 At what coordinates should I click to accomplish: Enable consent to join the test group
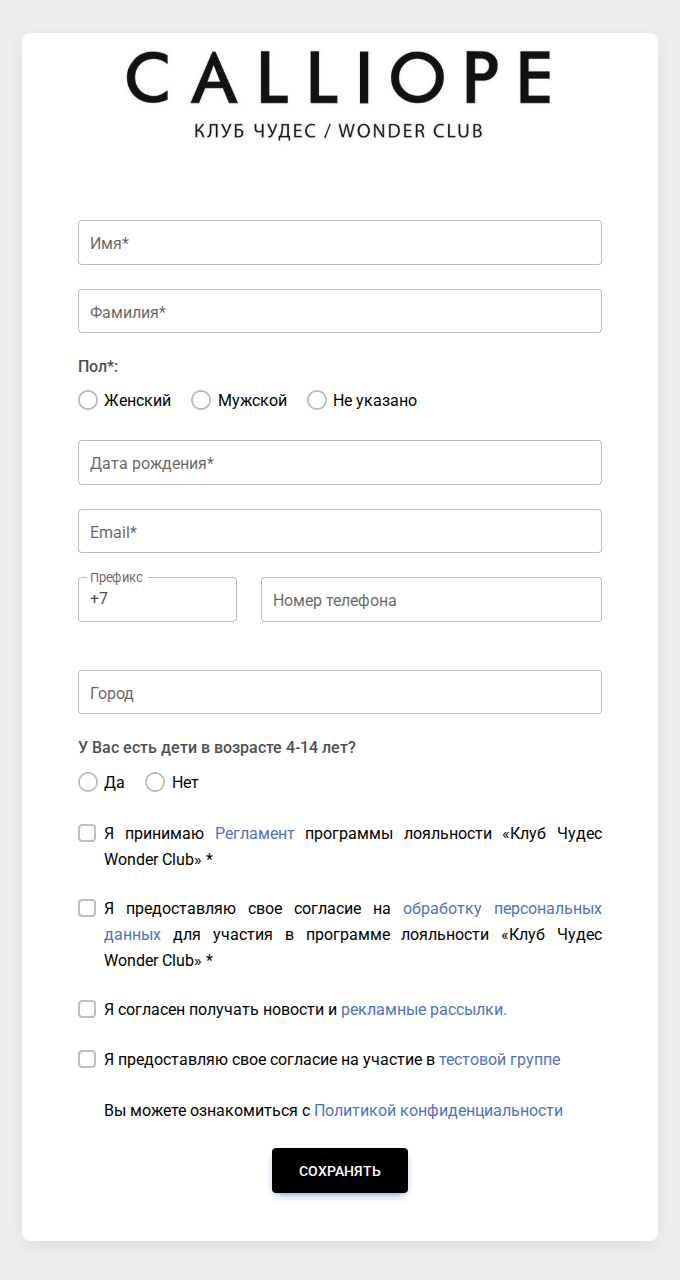click(x=87, y=1058)
